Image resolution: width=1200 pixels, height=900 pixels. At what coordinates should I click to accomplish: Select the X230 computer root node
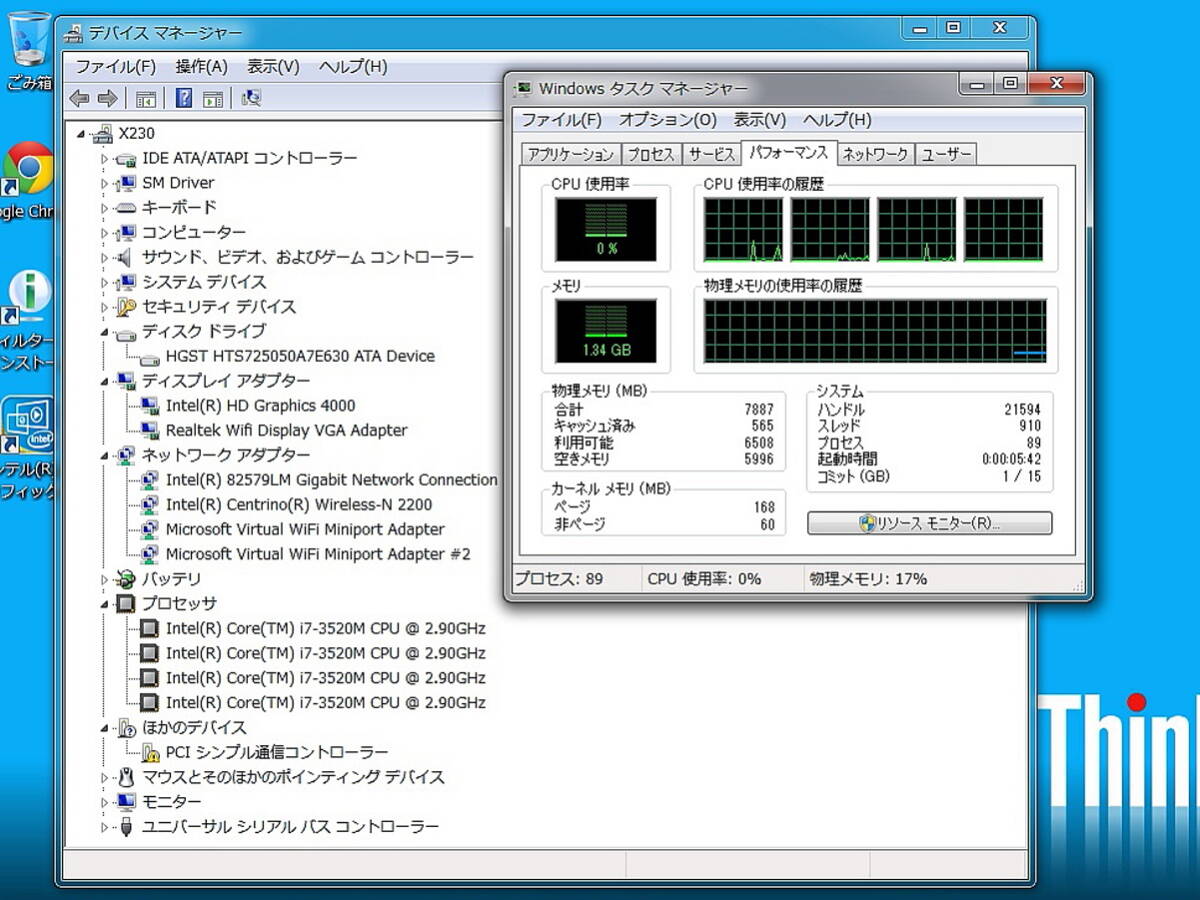(136, 133)
